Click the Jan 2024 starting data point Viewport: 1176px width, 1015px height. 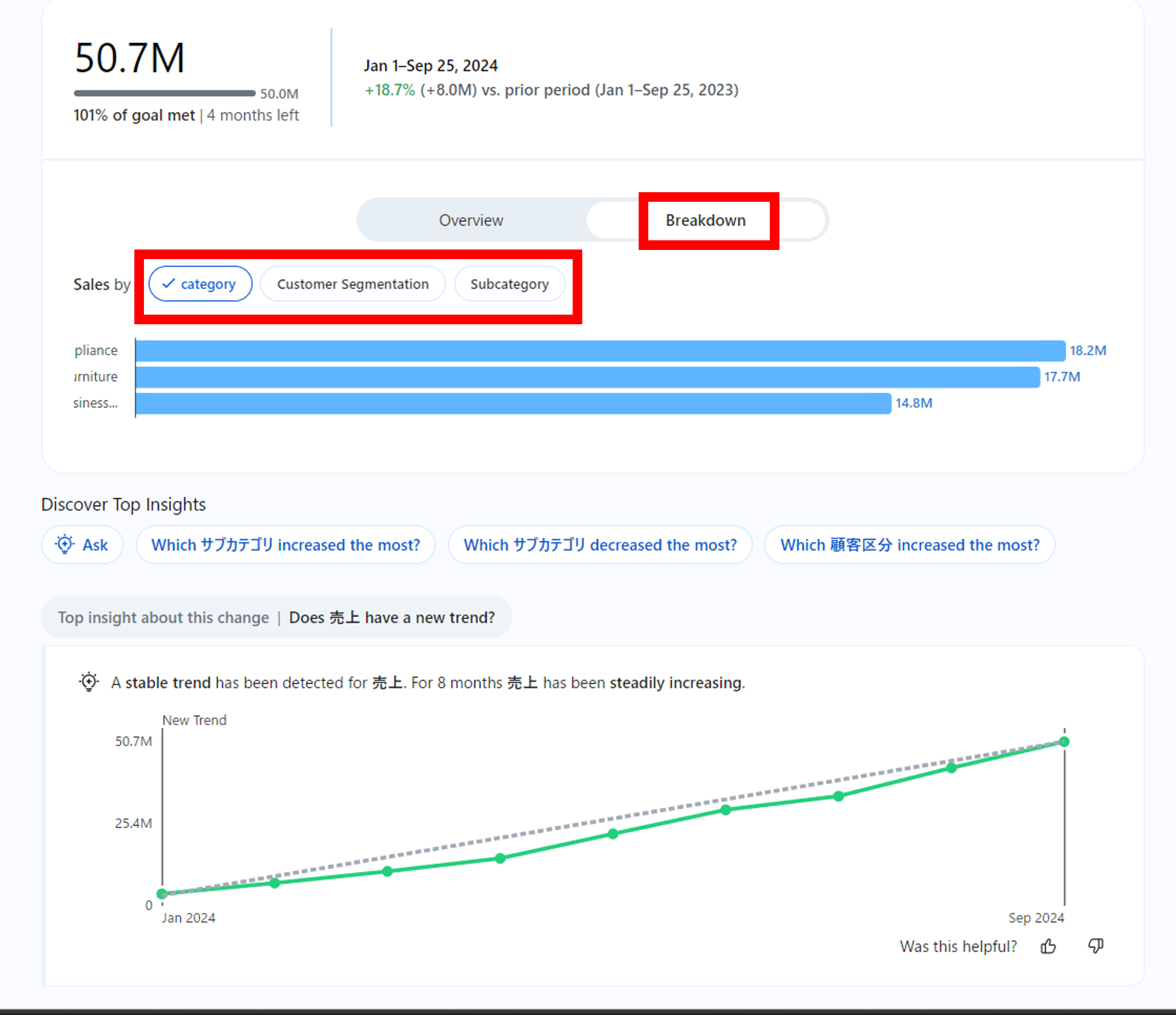[162, 893]
